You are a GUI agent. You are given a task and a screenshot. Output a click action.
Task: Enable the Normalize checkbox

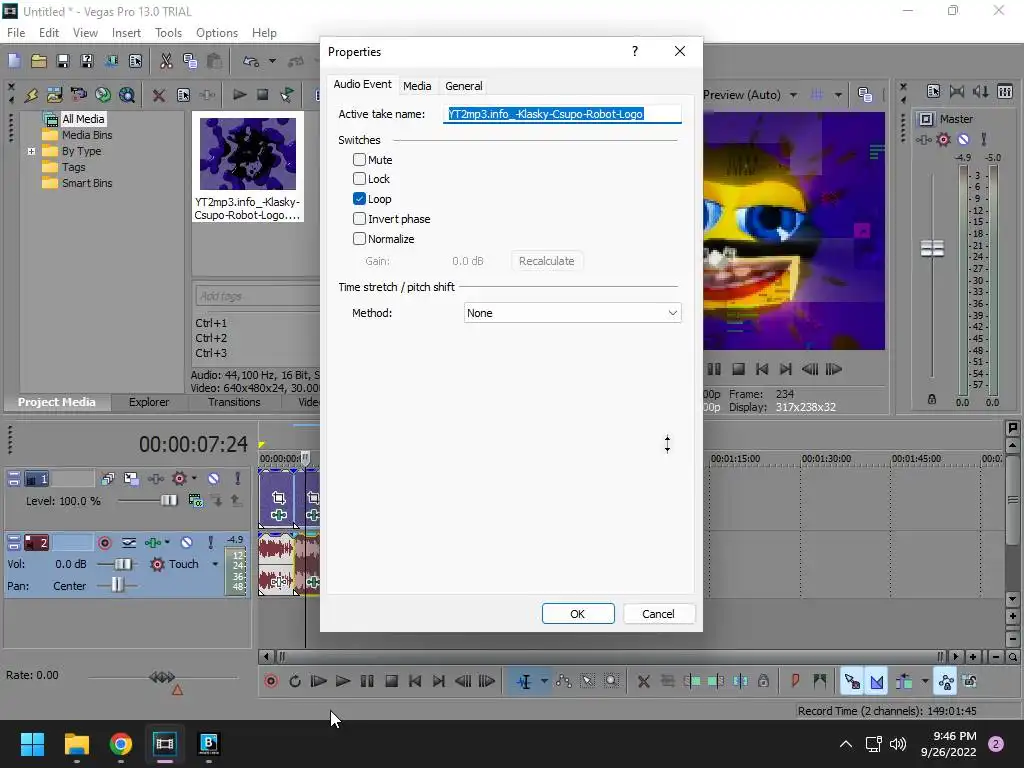pyautogui.click(x=359, y=238)
